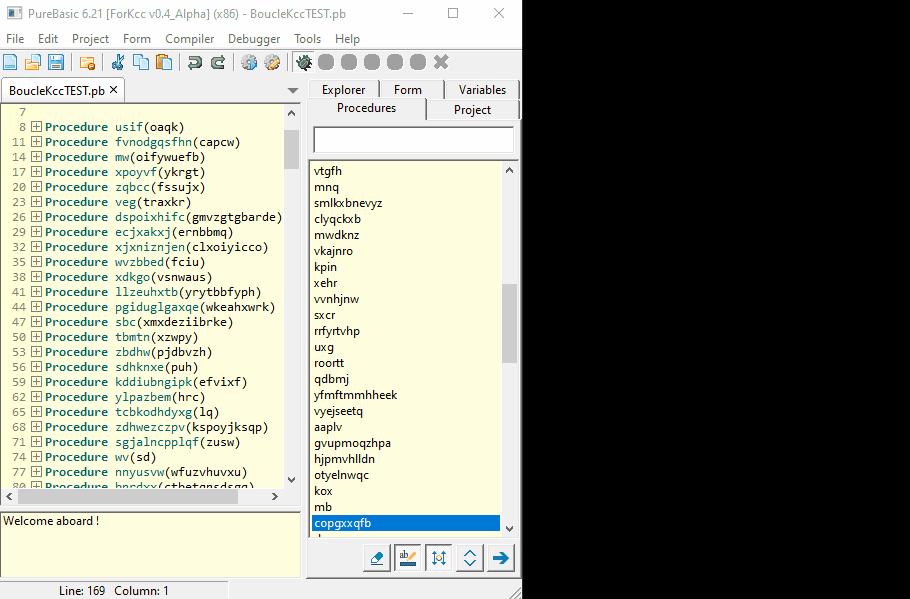Expand the fold for Procedure usif
Viewport: 910px width, 599px height.
point(36,127)
